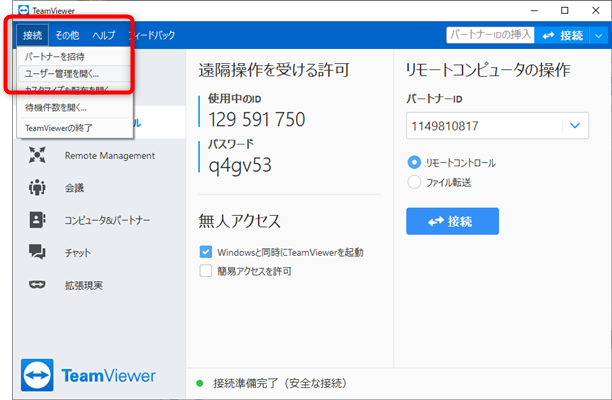Click the blue 接続 button under file transfer
This screenshot has height=400, width=612.
452,221
